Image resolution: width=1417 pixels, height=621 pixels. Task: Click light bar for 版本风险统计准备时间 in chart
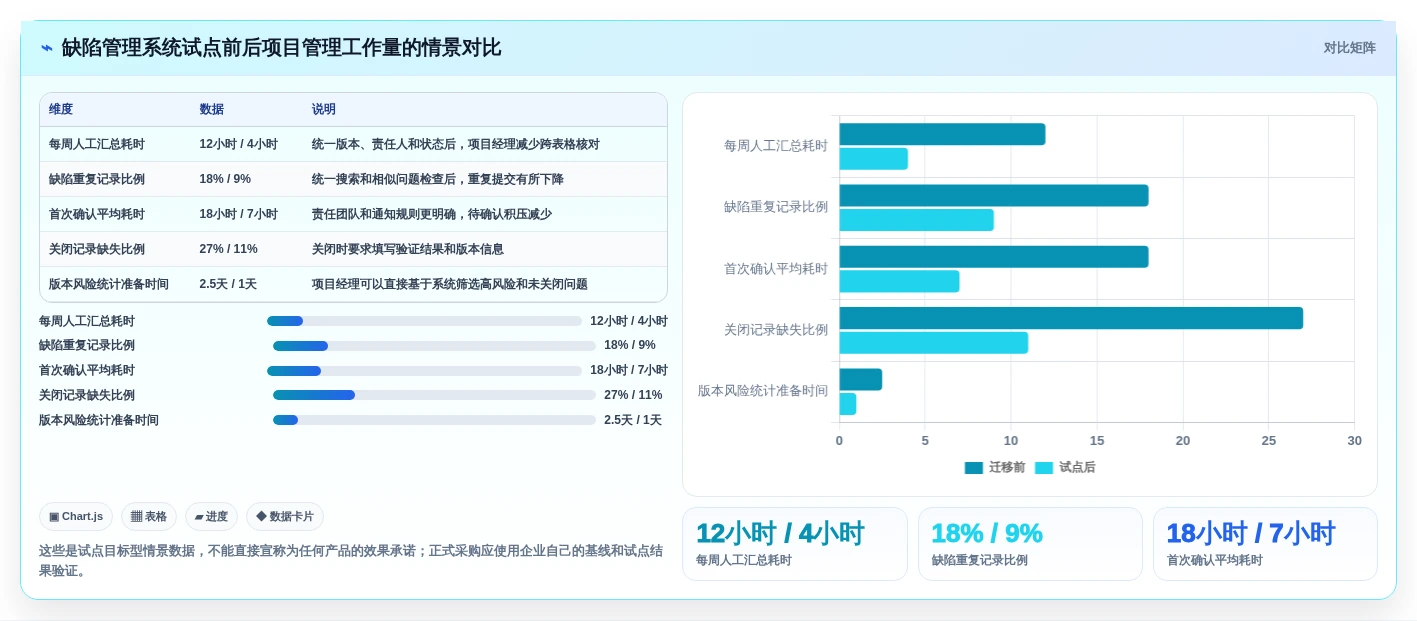tap(847, 404)
